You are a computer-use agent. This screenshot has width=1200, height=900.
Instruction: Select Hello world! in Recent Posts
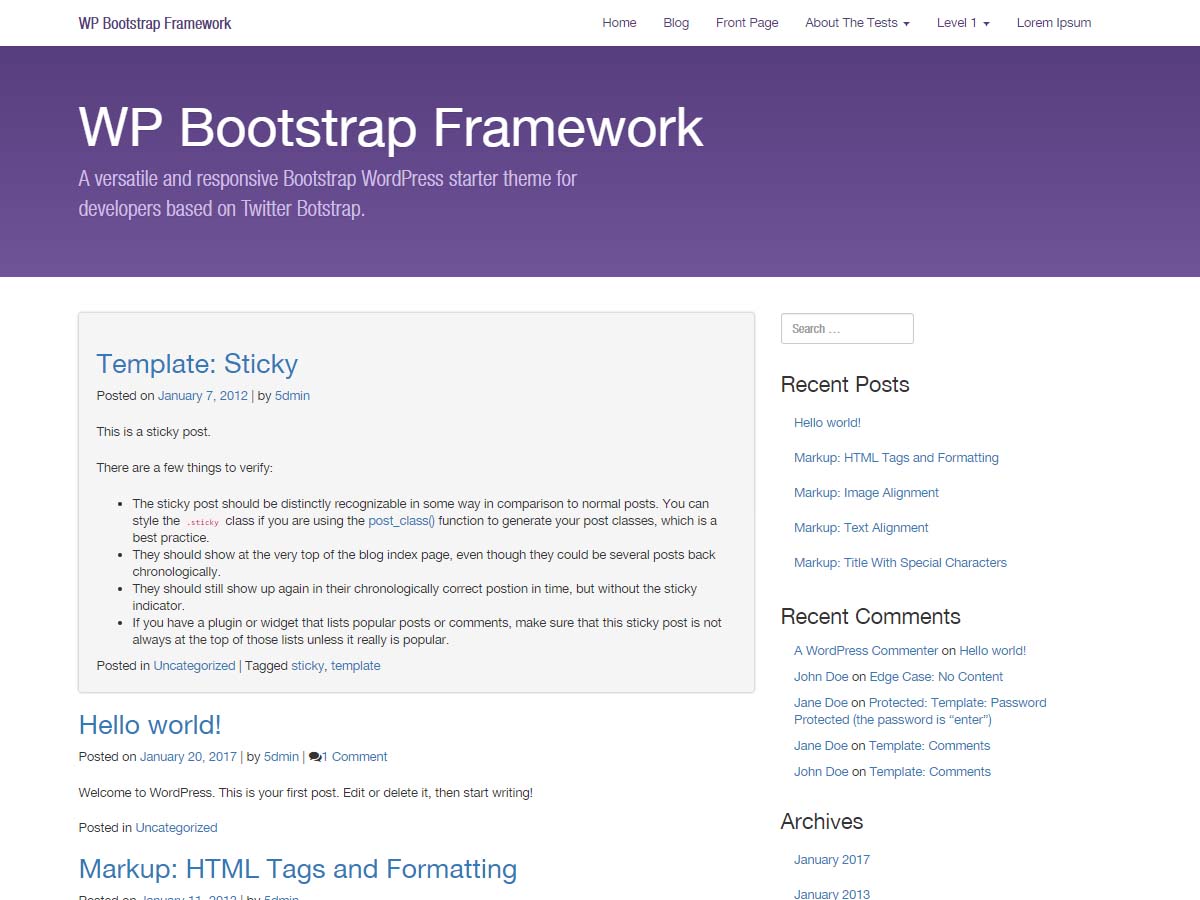pos(827,423)
